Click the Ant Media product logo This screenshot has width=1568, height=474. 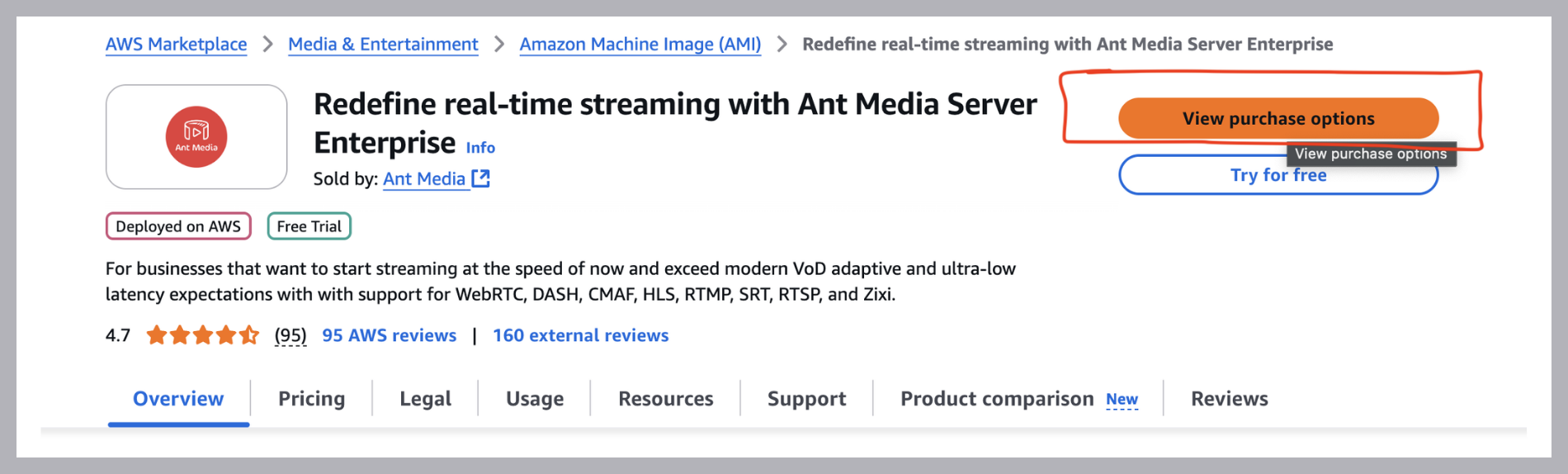[196, 137]
